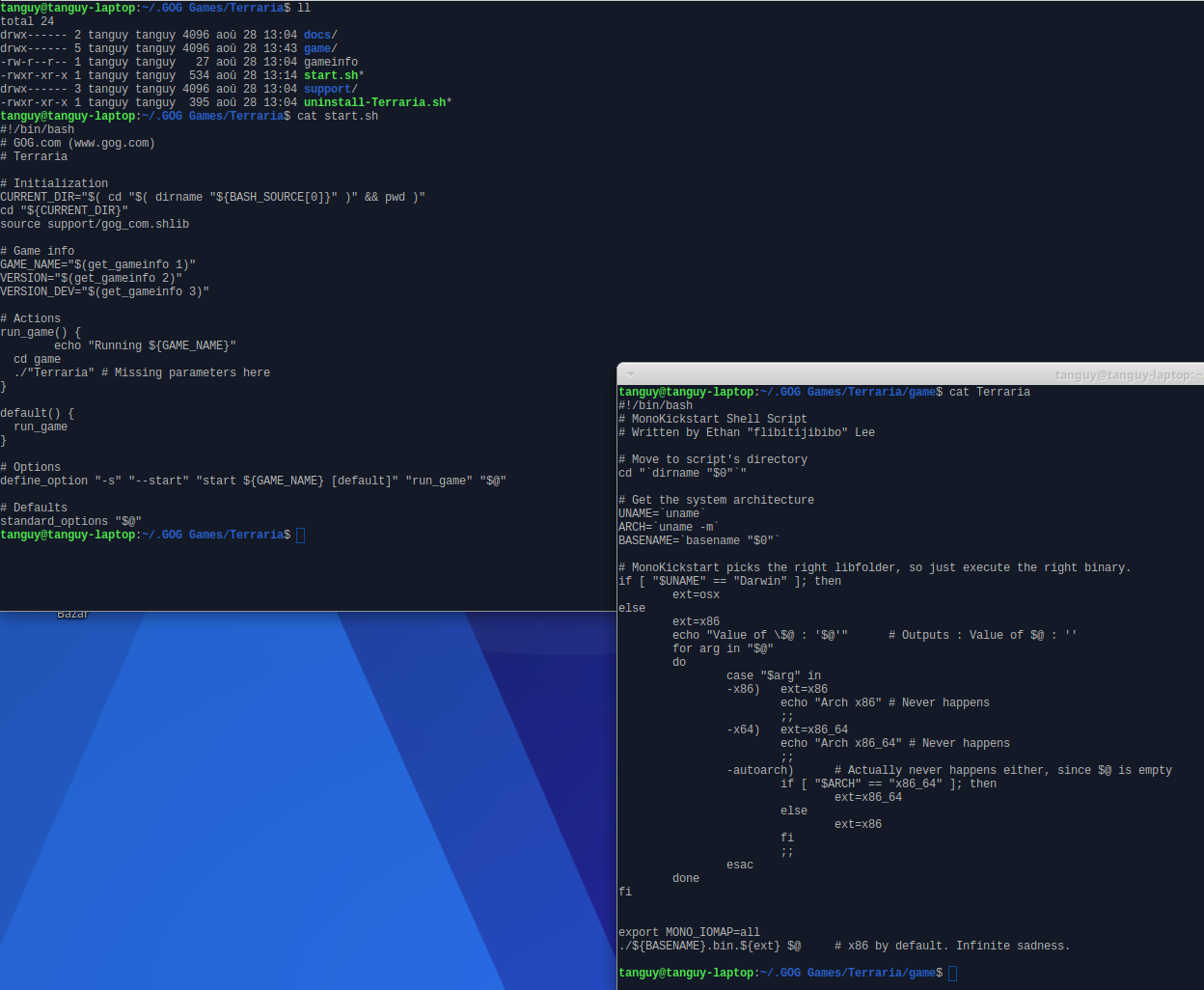
Task: Click 'BASENAME=`basename "$0"`' line
Action: pyautogui.click(x=699, y=540)
